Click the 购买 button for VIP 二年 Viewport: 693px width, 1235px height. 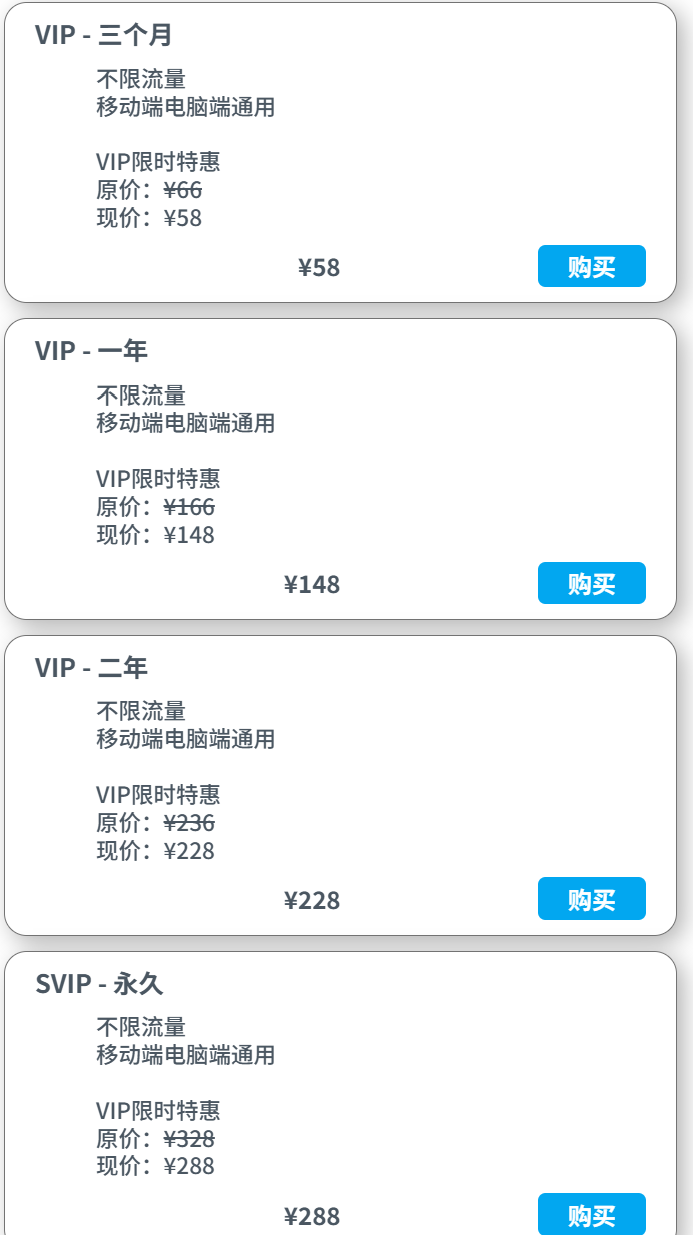(591, 899)
